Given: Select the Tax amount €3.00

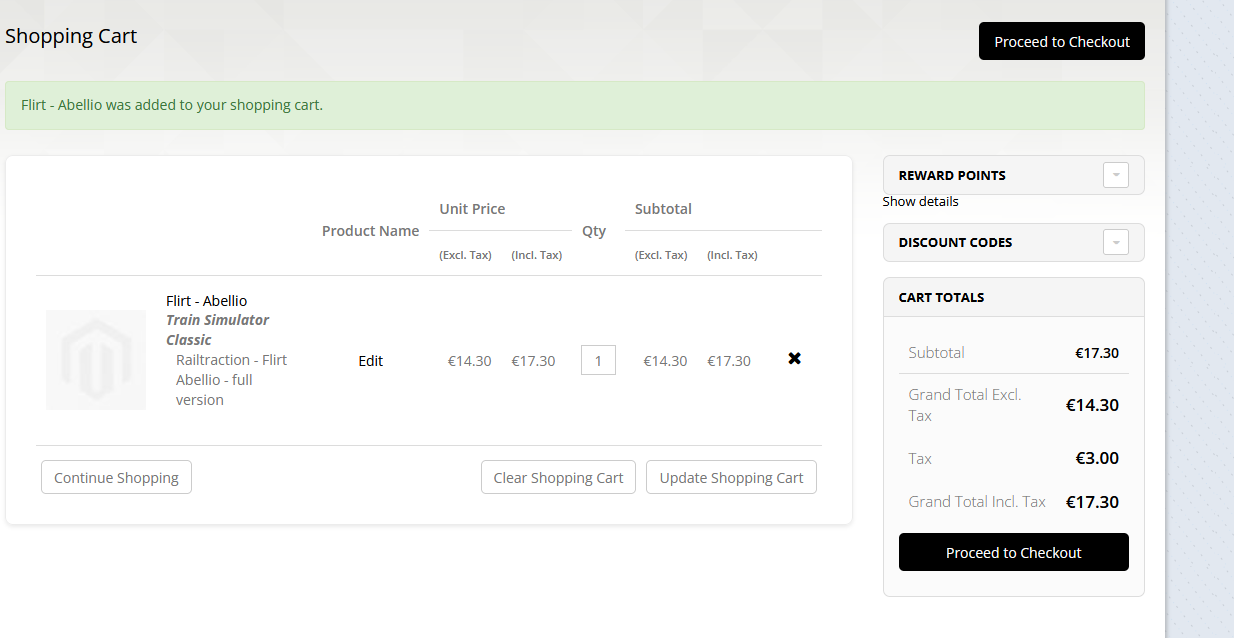Looking at the screenshot, I should pos(1097,458).
